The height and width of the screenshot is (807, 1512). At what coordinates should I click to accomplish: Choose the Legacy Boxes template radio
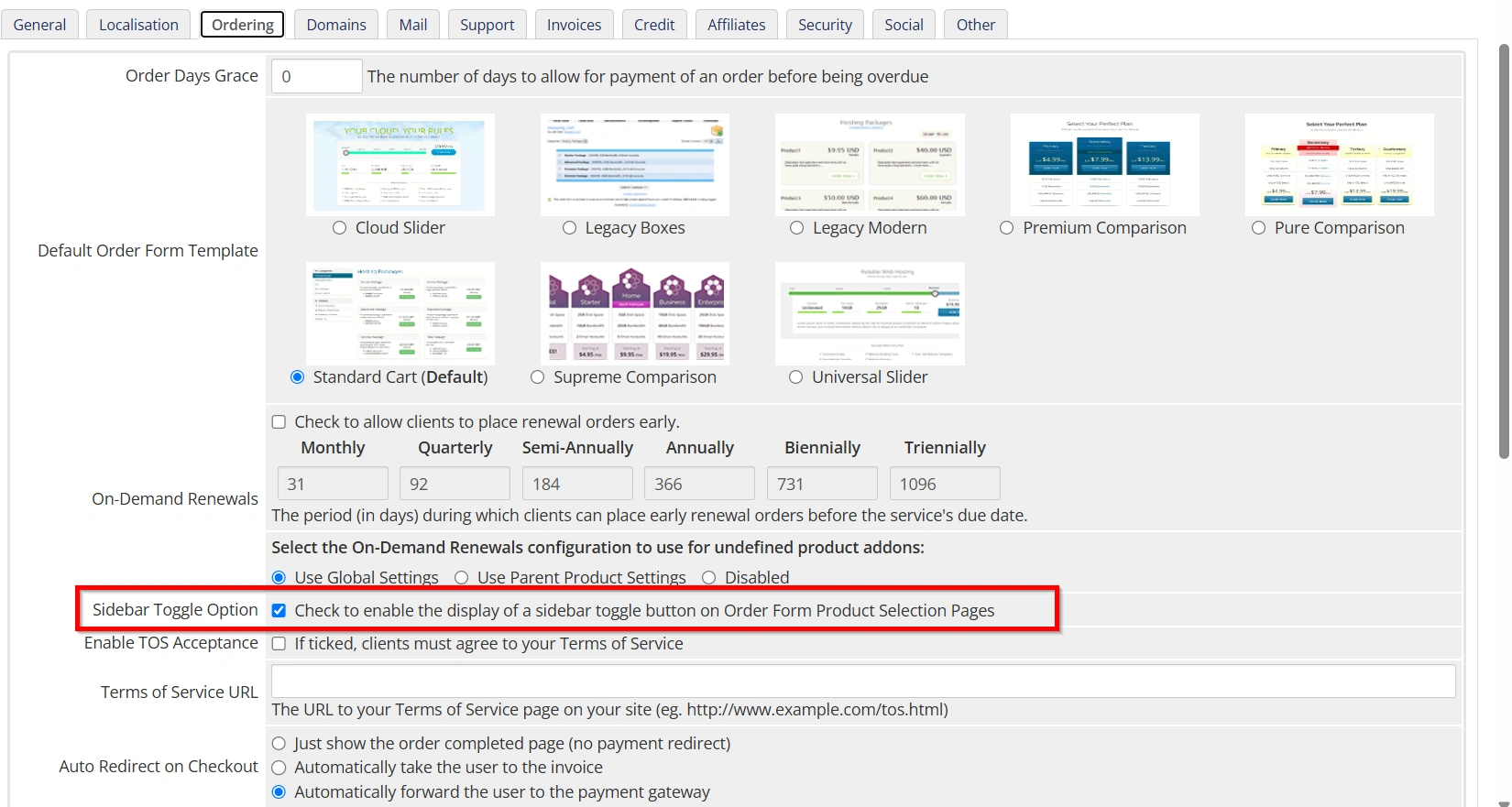click(570, 228)
